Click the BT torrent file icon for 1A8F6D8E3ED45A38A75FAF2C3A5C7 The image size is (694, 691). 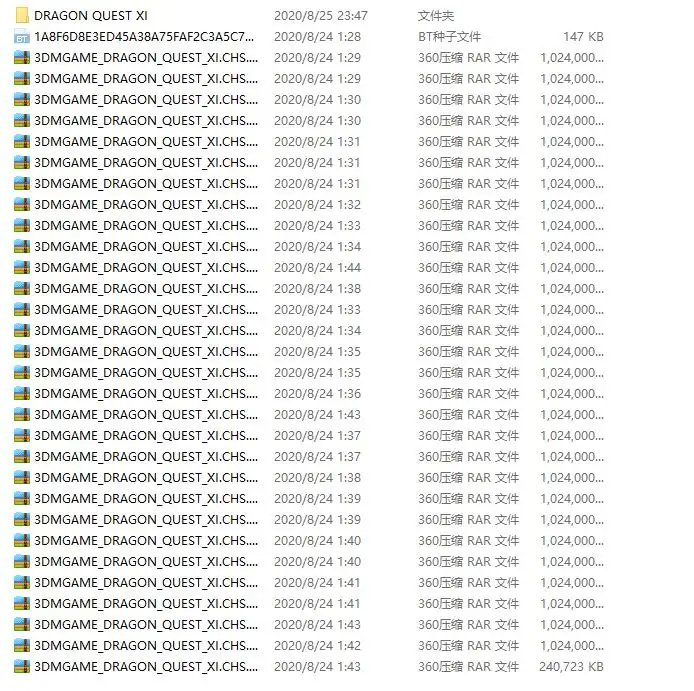click(22, 37)
